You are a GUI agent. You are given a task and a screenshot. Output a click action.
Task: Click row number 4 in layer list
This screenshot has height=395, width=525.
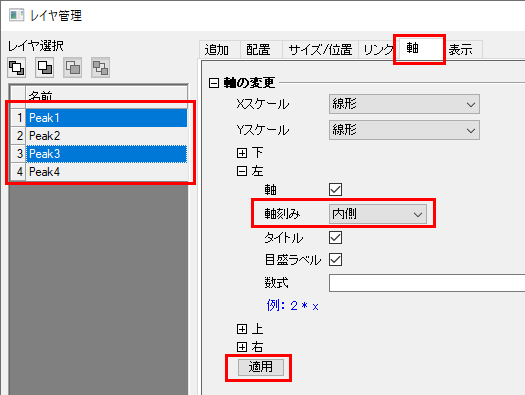pyautogui.click(x=18, y=172)
